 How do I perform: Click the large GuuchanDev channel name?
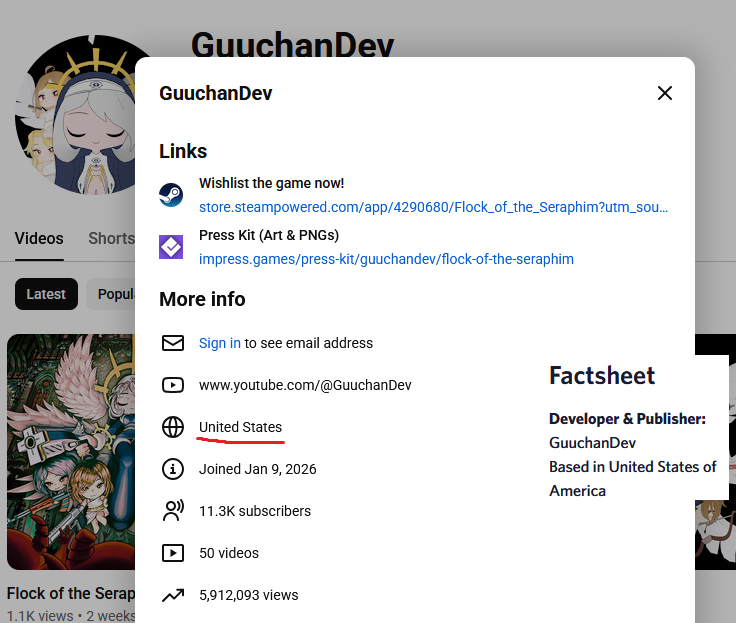[292, 45]
